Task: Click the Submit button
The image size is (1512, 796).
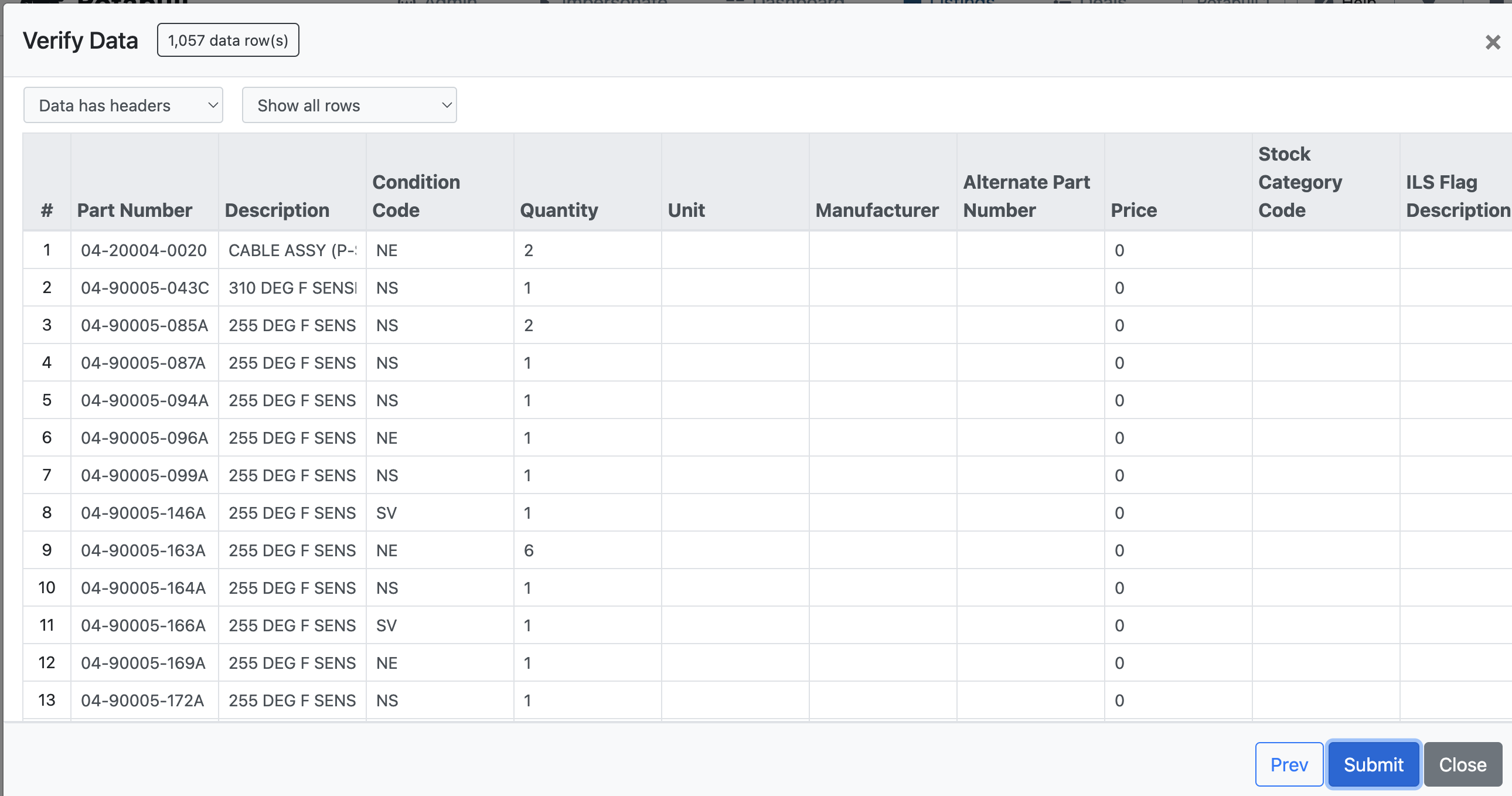Action: pyautogui.click(x=1373, y=764)
